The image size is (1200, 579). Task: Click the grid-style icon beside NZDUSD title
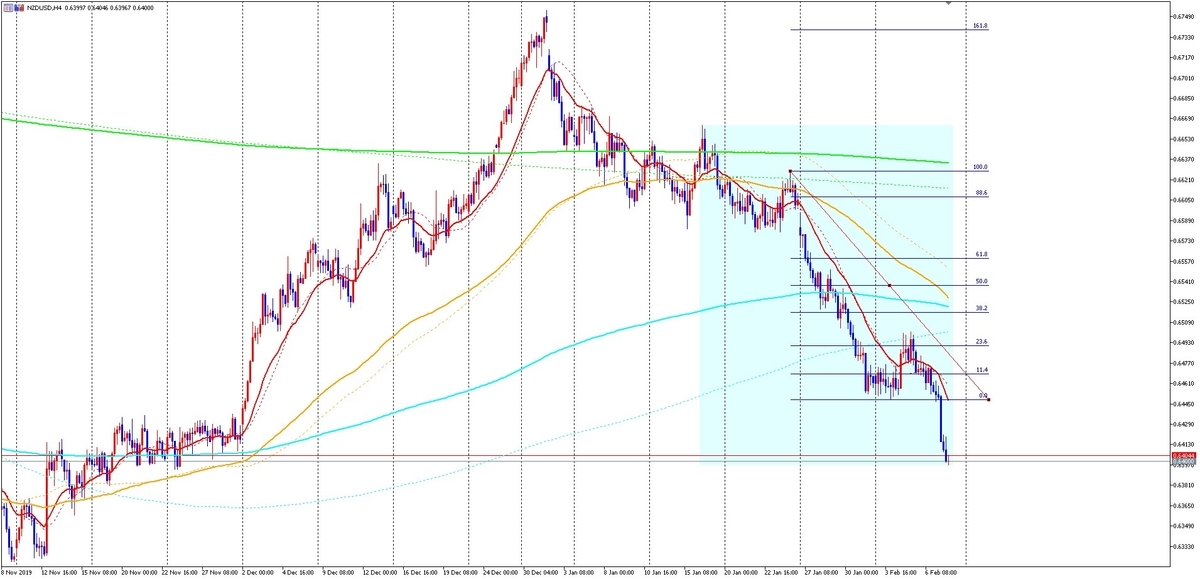tap(8, 8)
